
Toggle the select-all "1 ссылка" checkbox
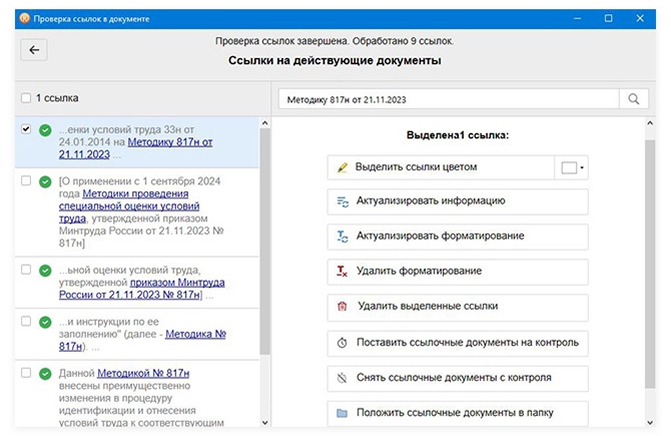[x=26, y=98]
